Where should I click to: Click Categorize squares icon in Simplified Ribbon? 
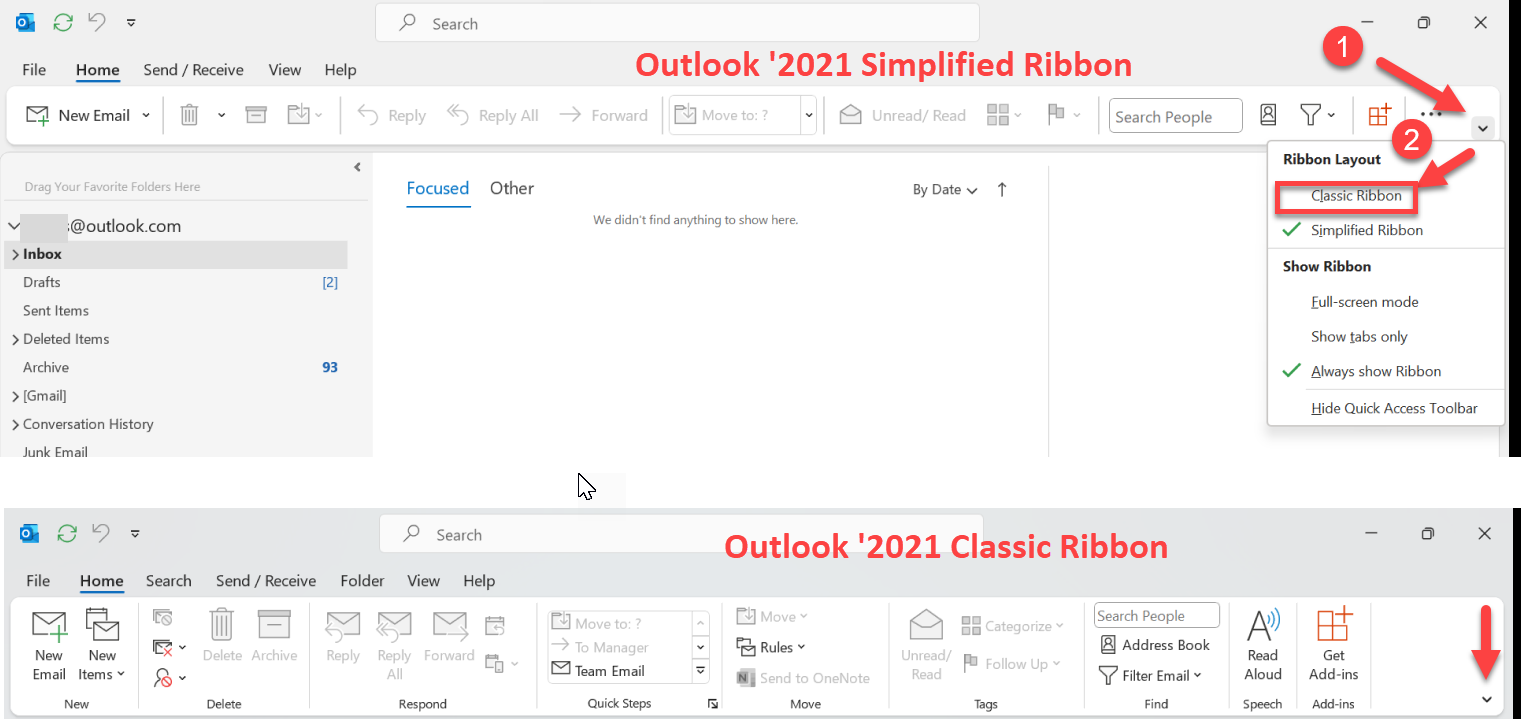[x=998, y=115]
